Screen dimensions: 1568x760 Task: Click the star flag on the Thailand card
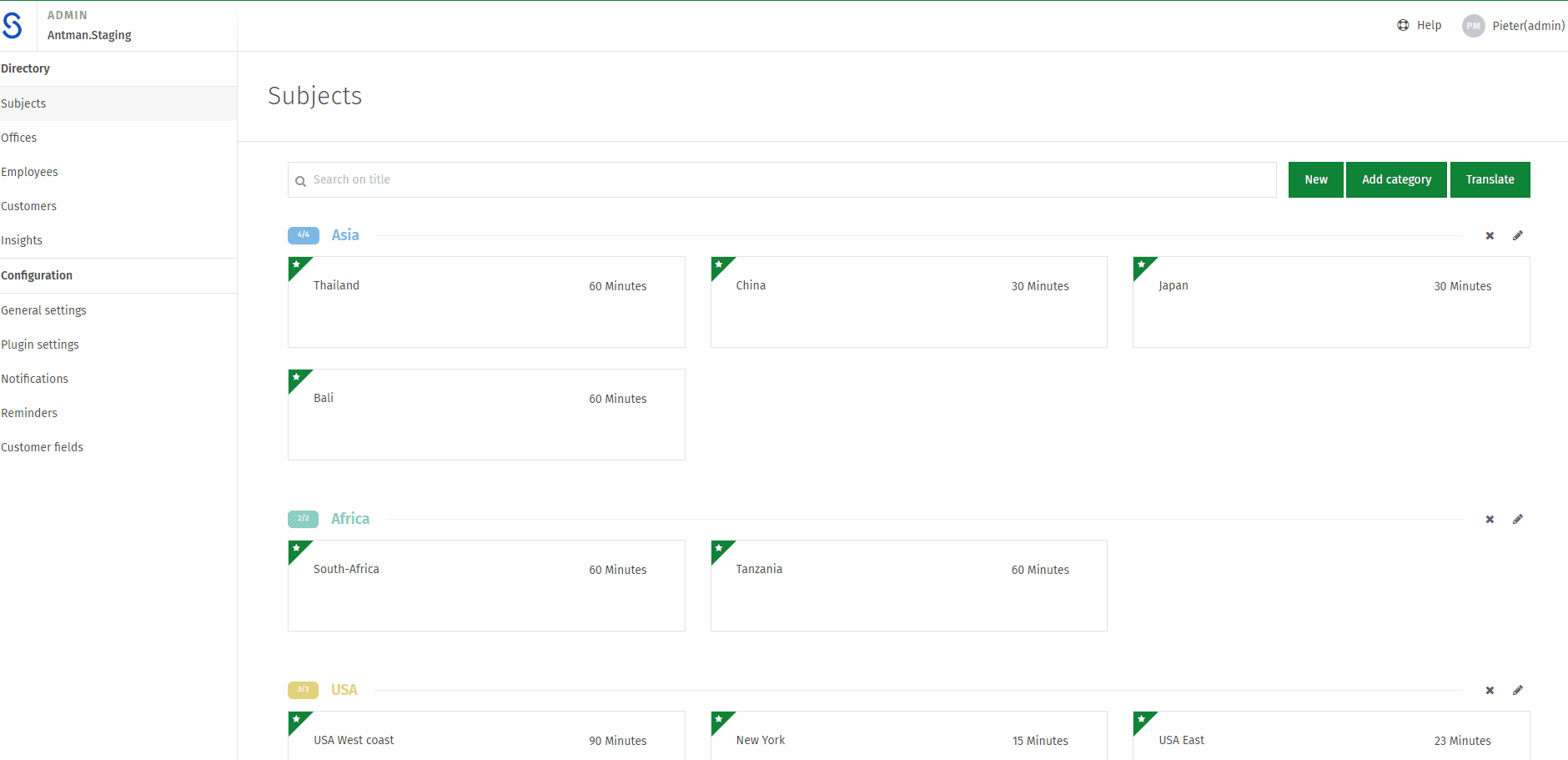click(x=297, y=265)
